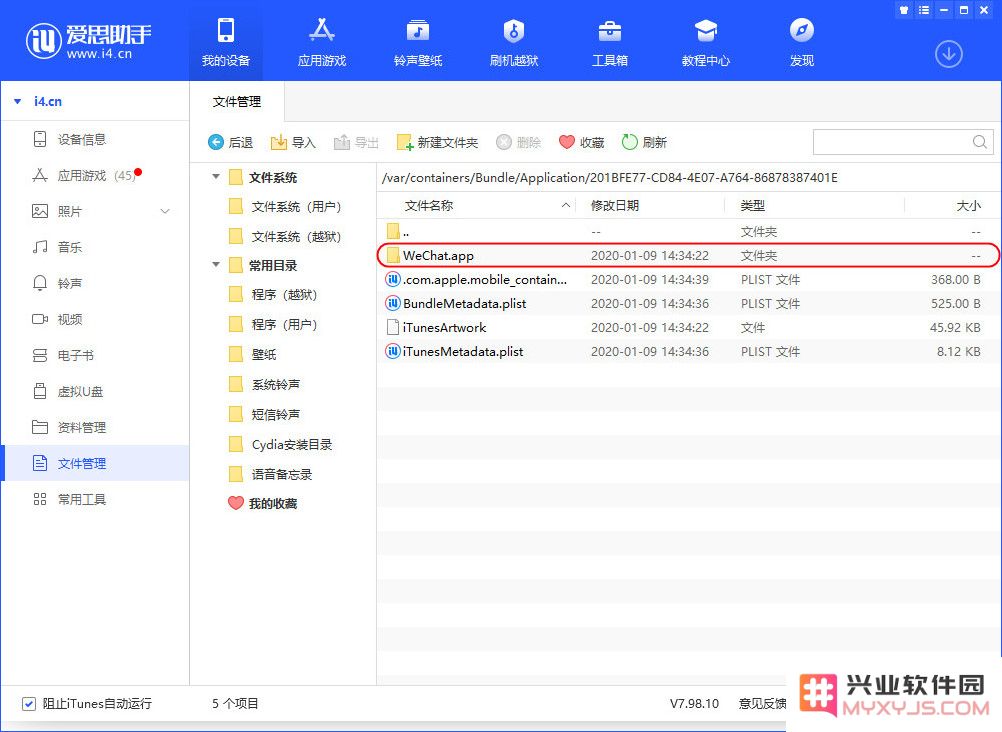Click the 收藏 favorite heart button

(x=582, y=142)
